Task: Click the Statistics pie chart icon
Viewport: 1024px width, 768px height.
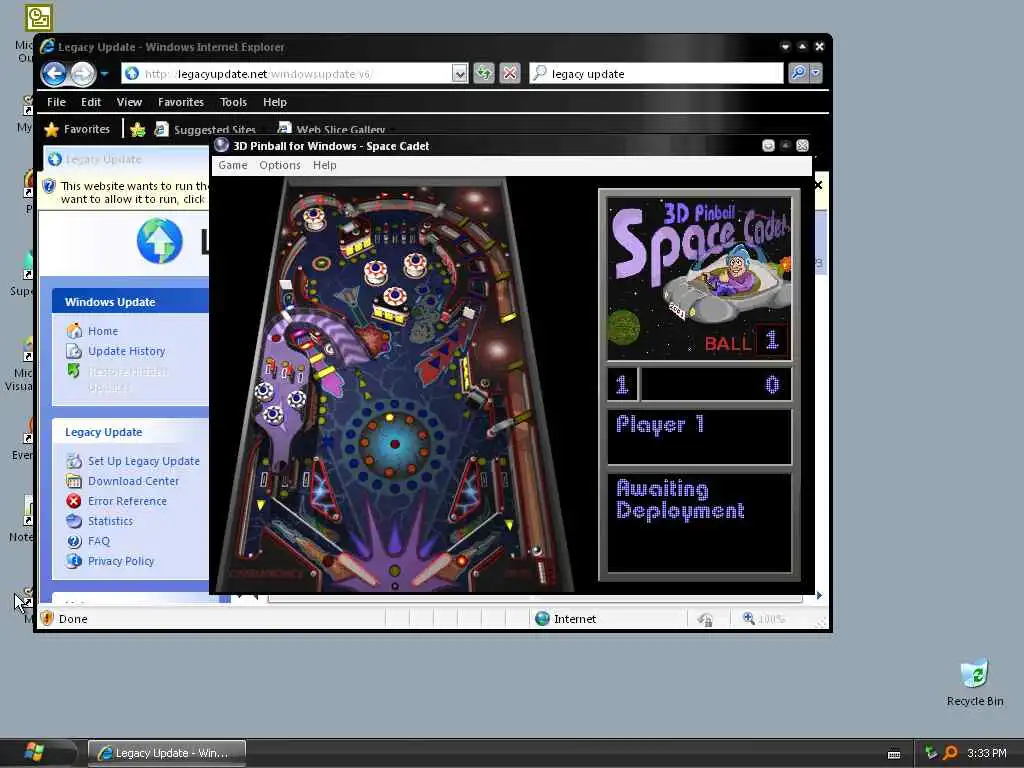Action: coord(74,521)
